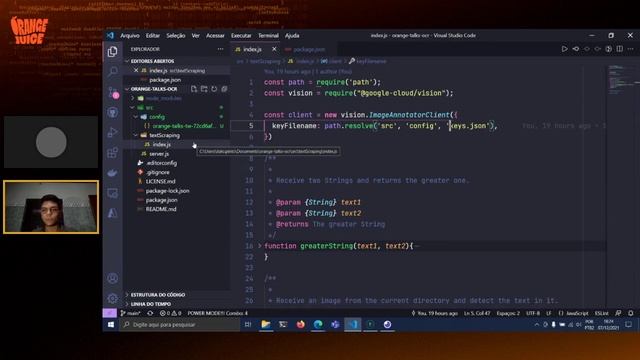640x360 pixels.
Task: Open server.js in the file tree
Action: [159, 154]
